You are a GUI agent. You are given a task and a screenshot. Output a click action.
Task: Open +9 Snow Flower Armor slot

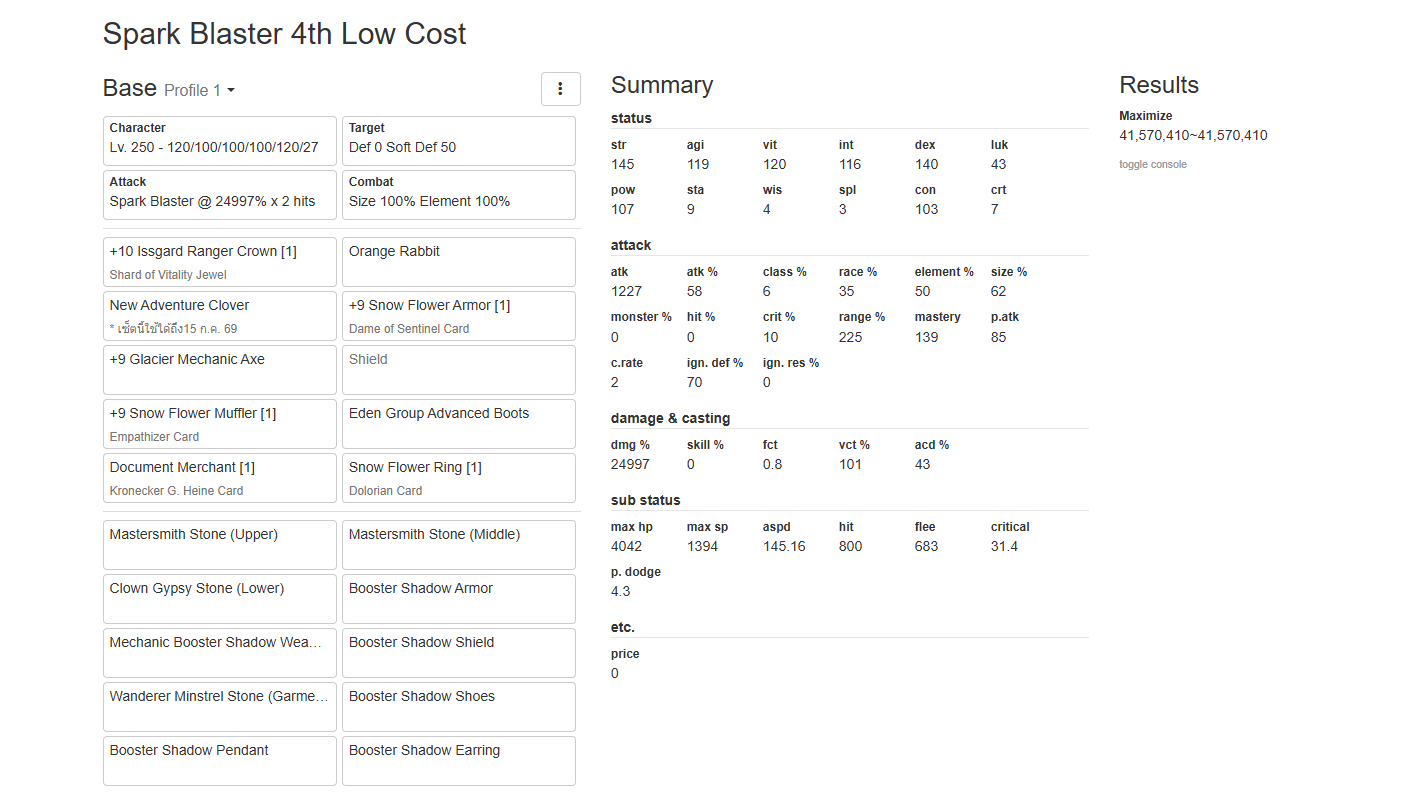[x=458, y=316]
